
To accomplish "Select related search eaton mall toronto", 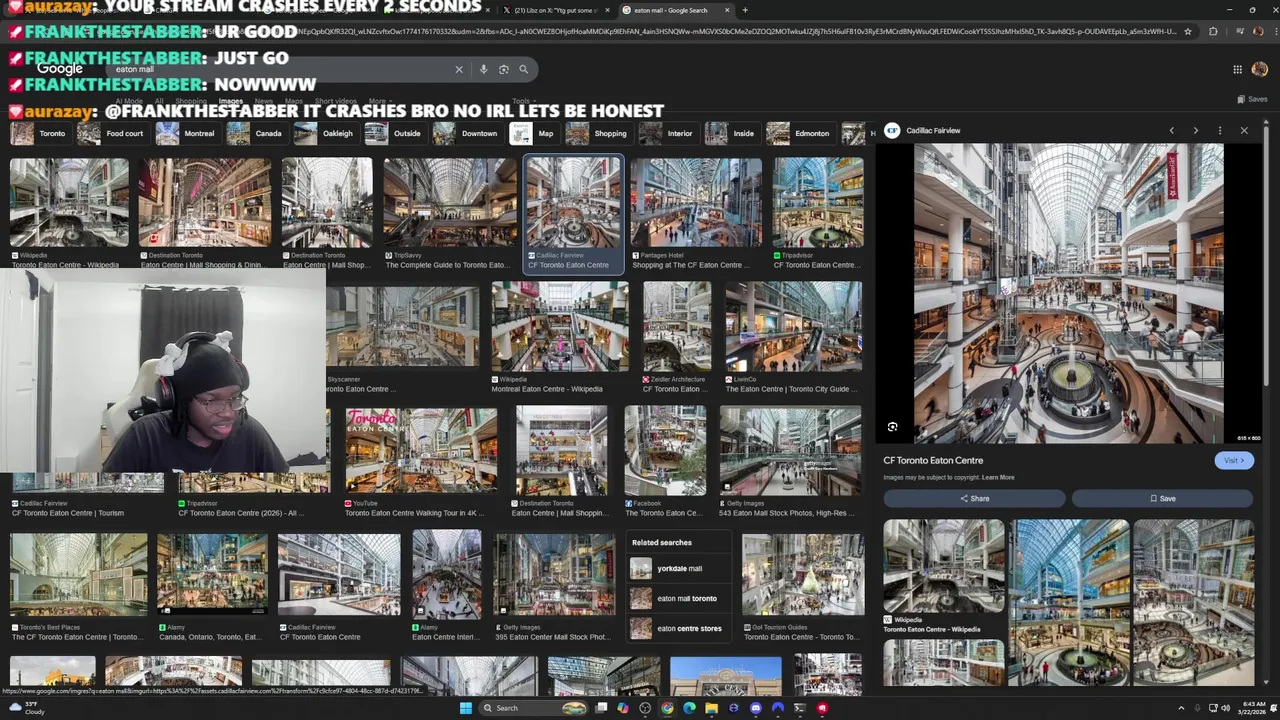I will click(x=679, y=598).
